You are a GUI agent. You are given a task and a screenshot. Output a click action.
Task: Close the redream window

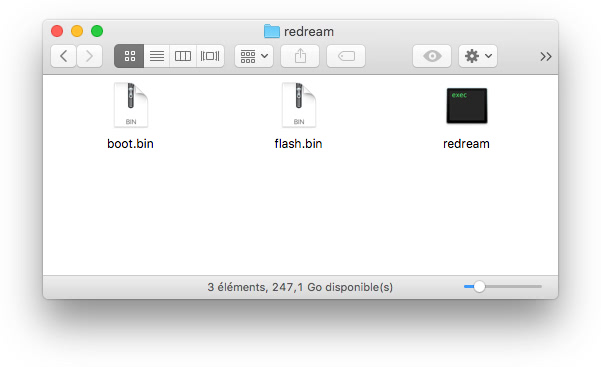click(57, 31)
